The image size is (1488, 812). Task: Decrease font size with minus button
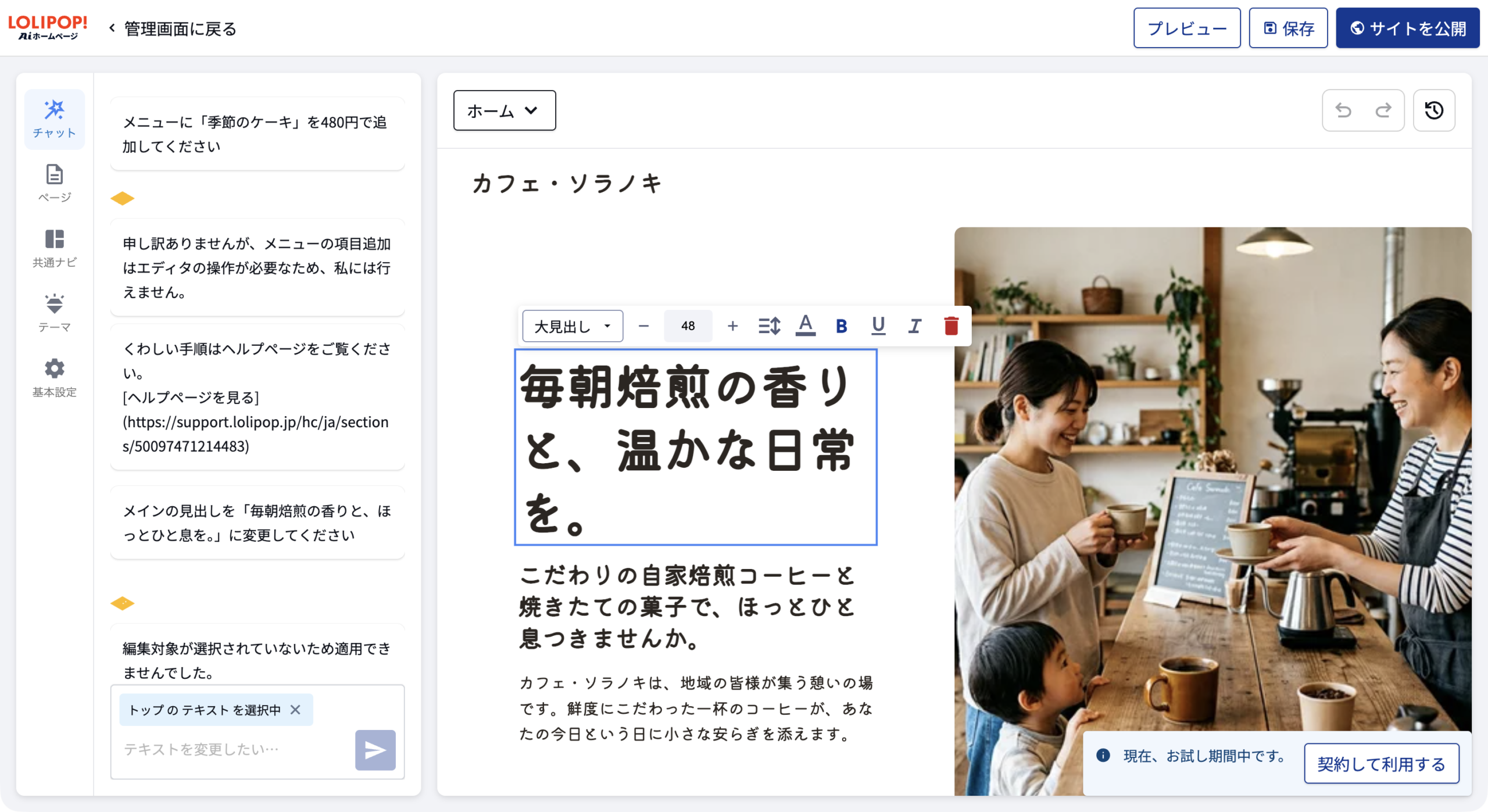pyautogui.click(x=643, y=326)
